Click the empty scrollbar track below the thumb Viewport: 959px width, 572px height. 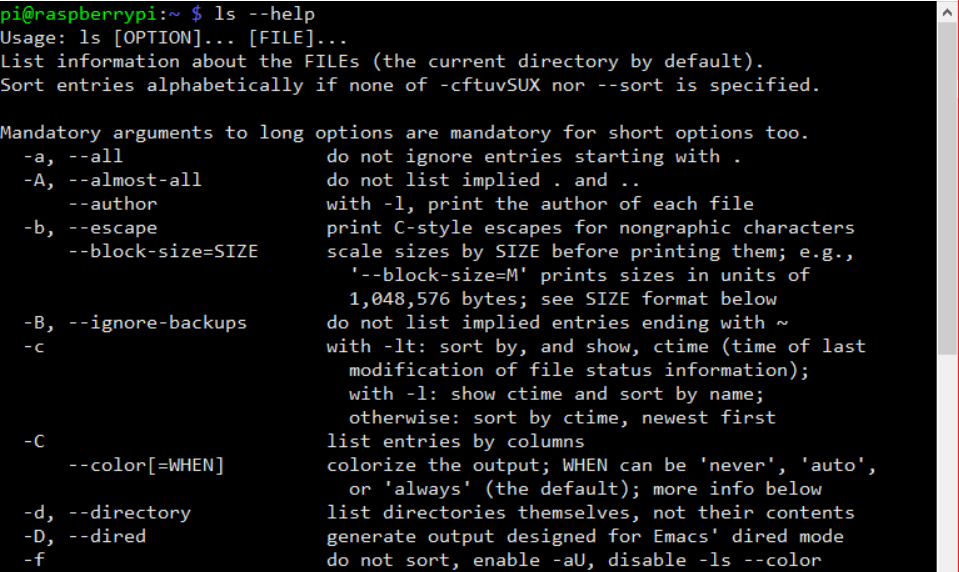point(947,463)
